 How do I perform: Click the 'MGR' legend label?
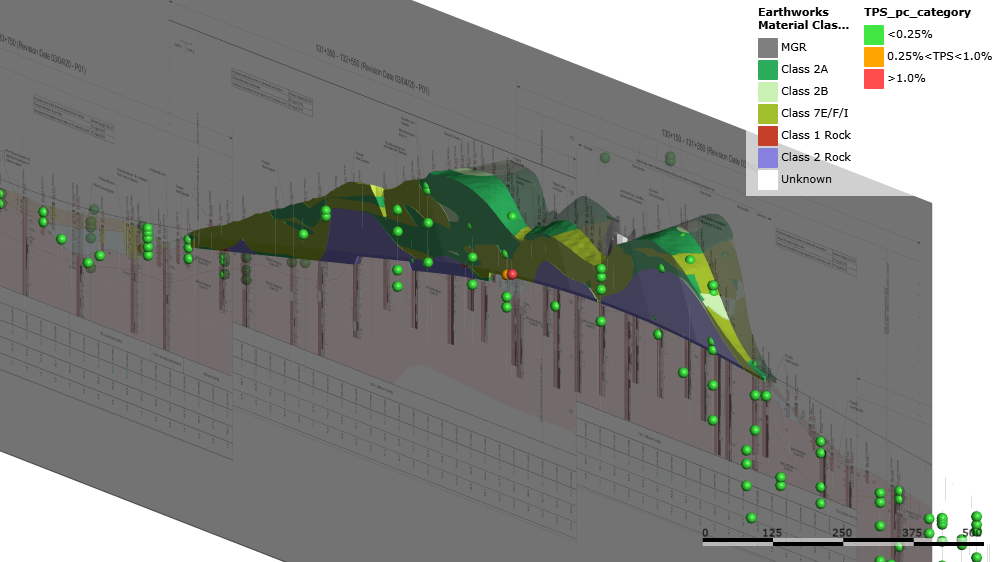tap(793, 47)
